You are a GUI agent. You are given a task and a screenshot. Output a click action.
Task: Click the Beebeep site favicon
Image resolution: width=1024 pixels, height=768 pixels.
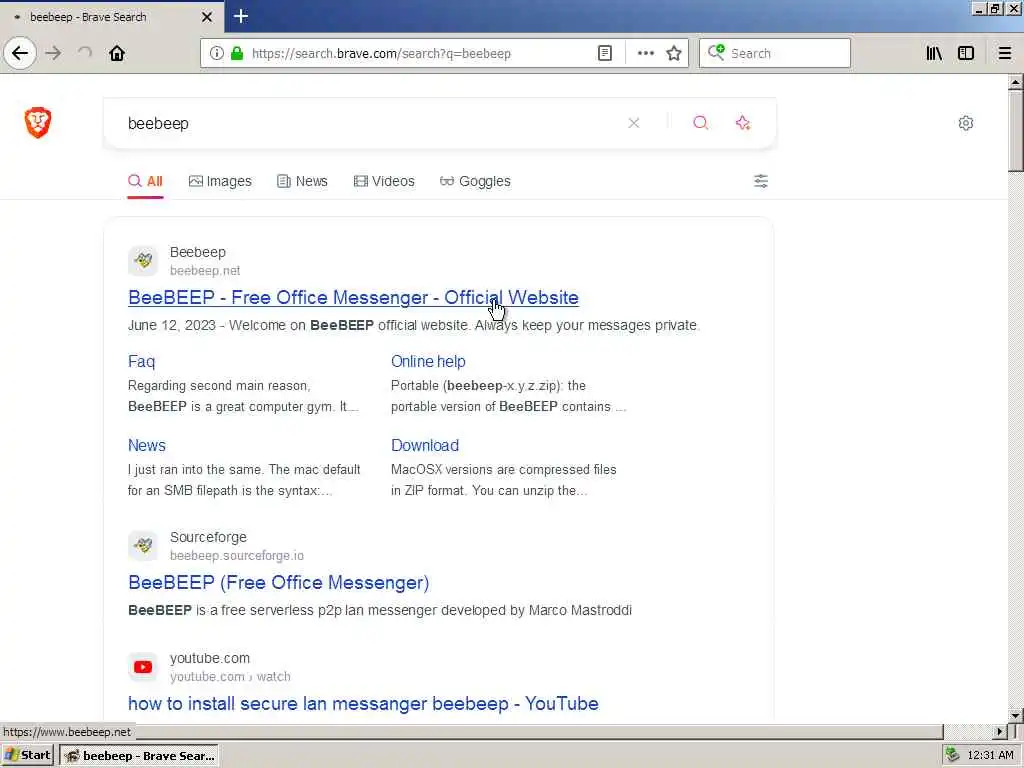(143, 261)
